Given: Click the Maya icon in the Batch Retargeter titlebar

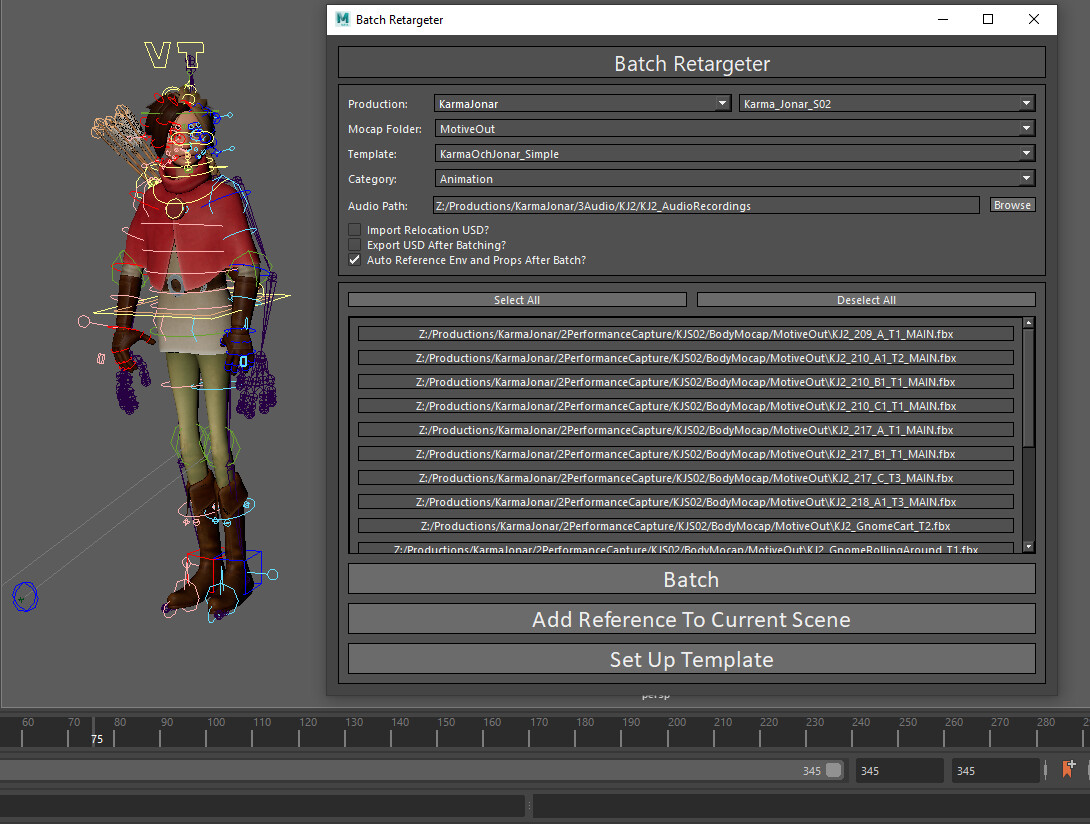Looking at the screenshot, I should pos(341,19).
